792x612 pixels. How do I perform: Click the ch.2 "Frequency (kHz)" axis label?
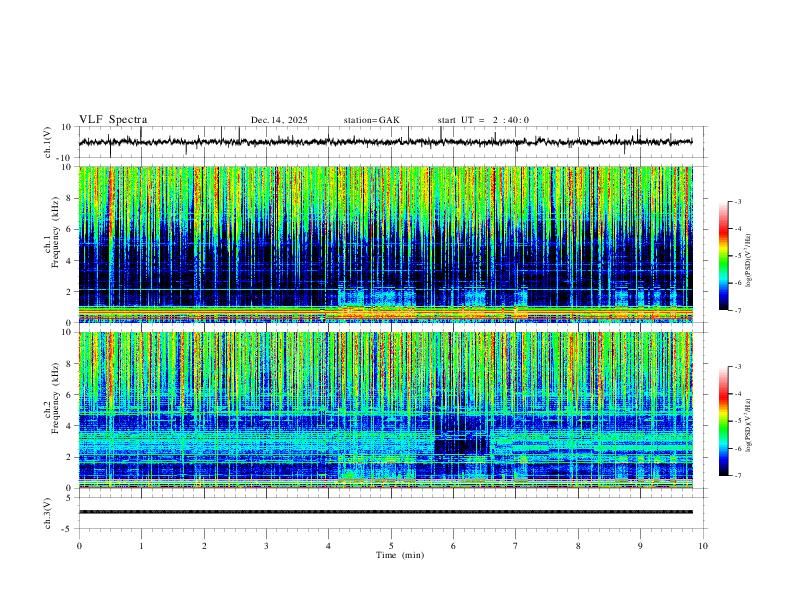tap(55, 398)
